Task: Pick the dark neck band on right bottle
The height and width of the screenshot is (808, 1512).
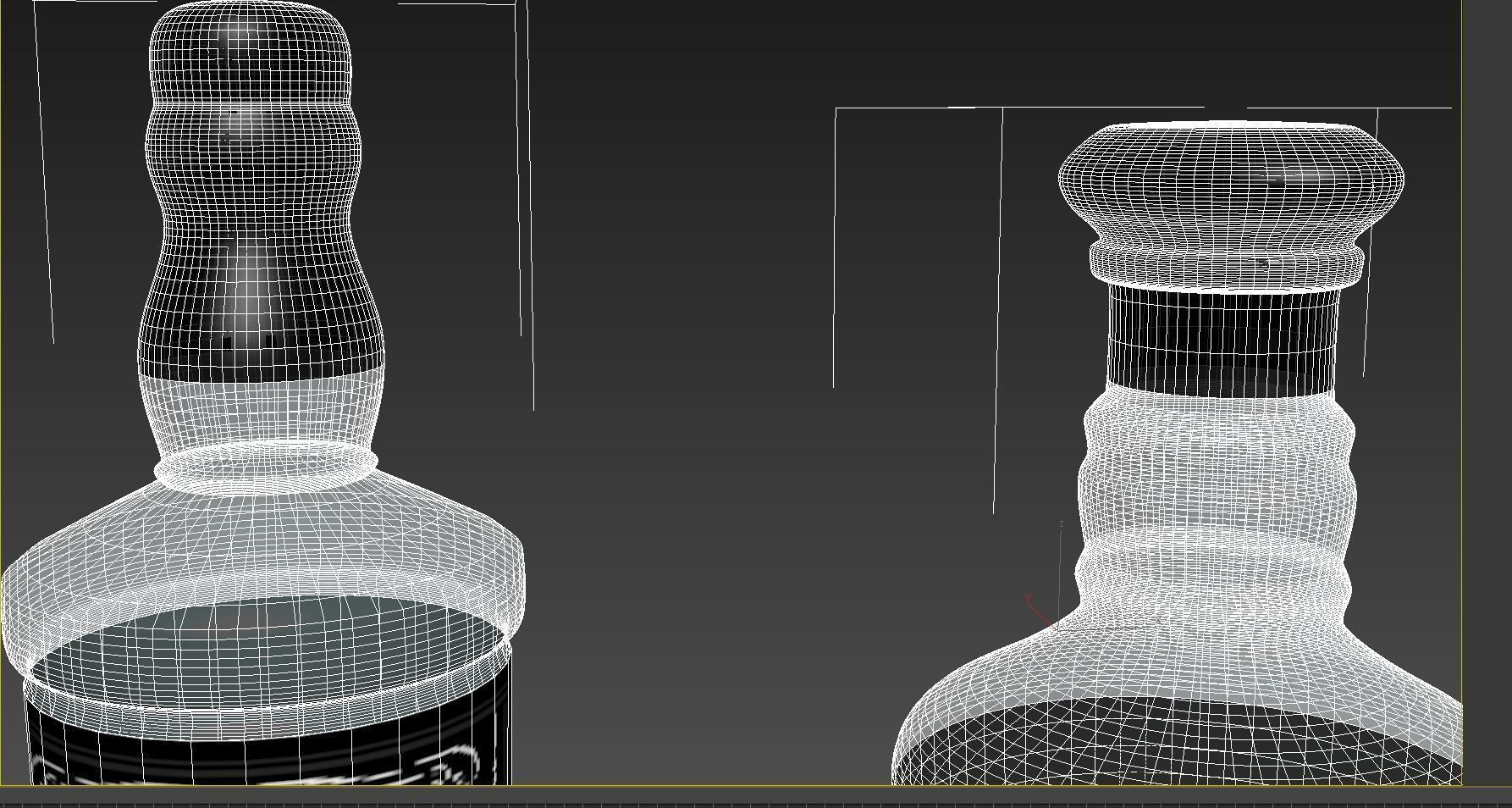Action: coord(1222,340)
